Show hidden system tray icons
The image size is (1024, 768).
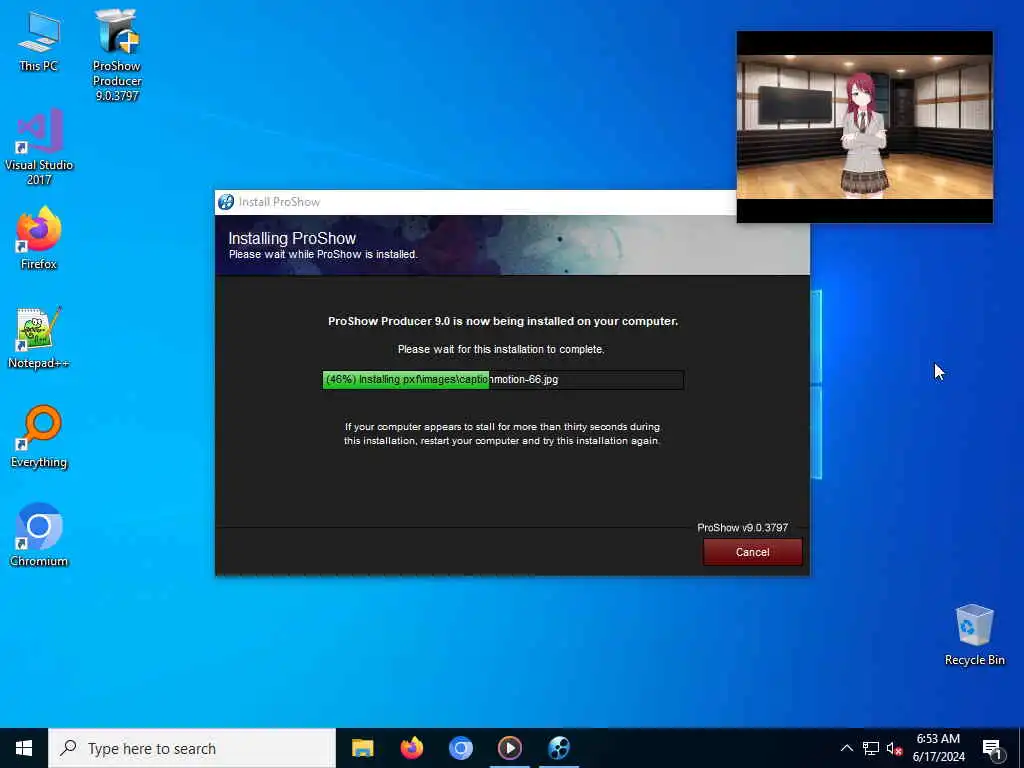846,748
